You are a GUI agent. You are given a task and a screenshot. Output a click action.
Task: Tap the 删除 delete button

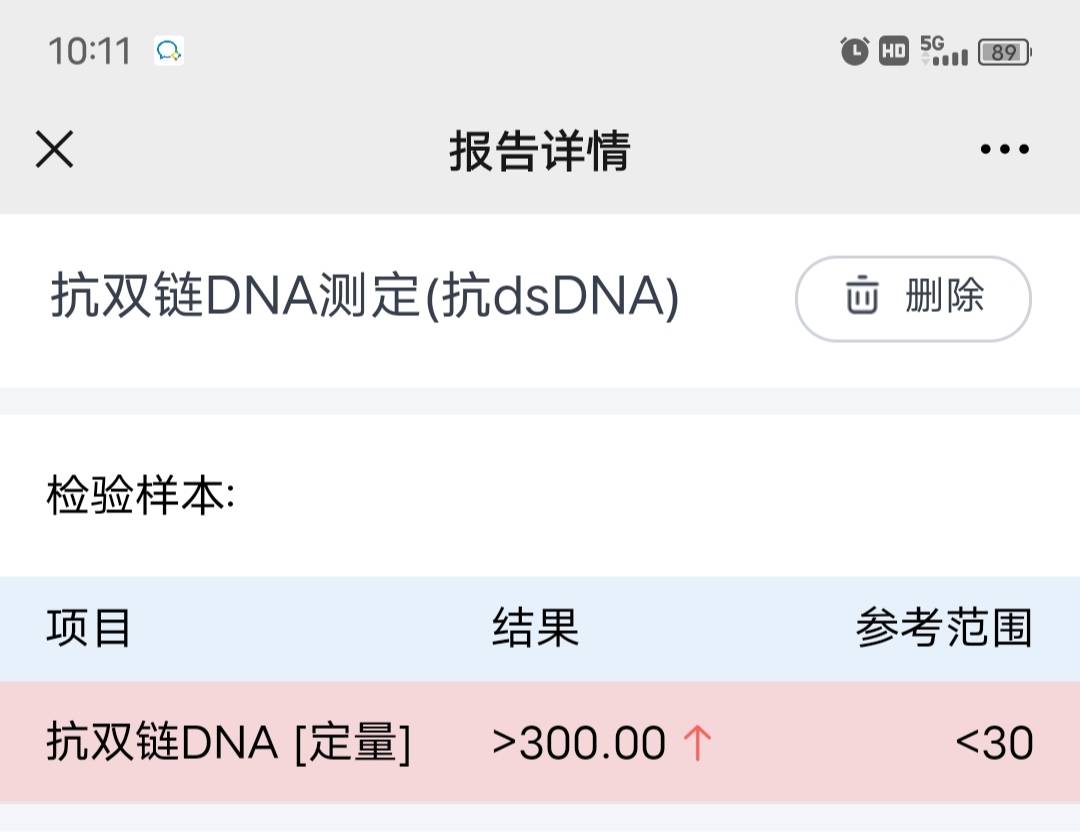point(912,298)
